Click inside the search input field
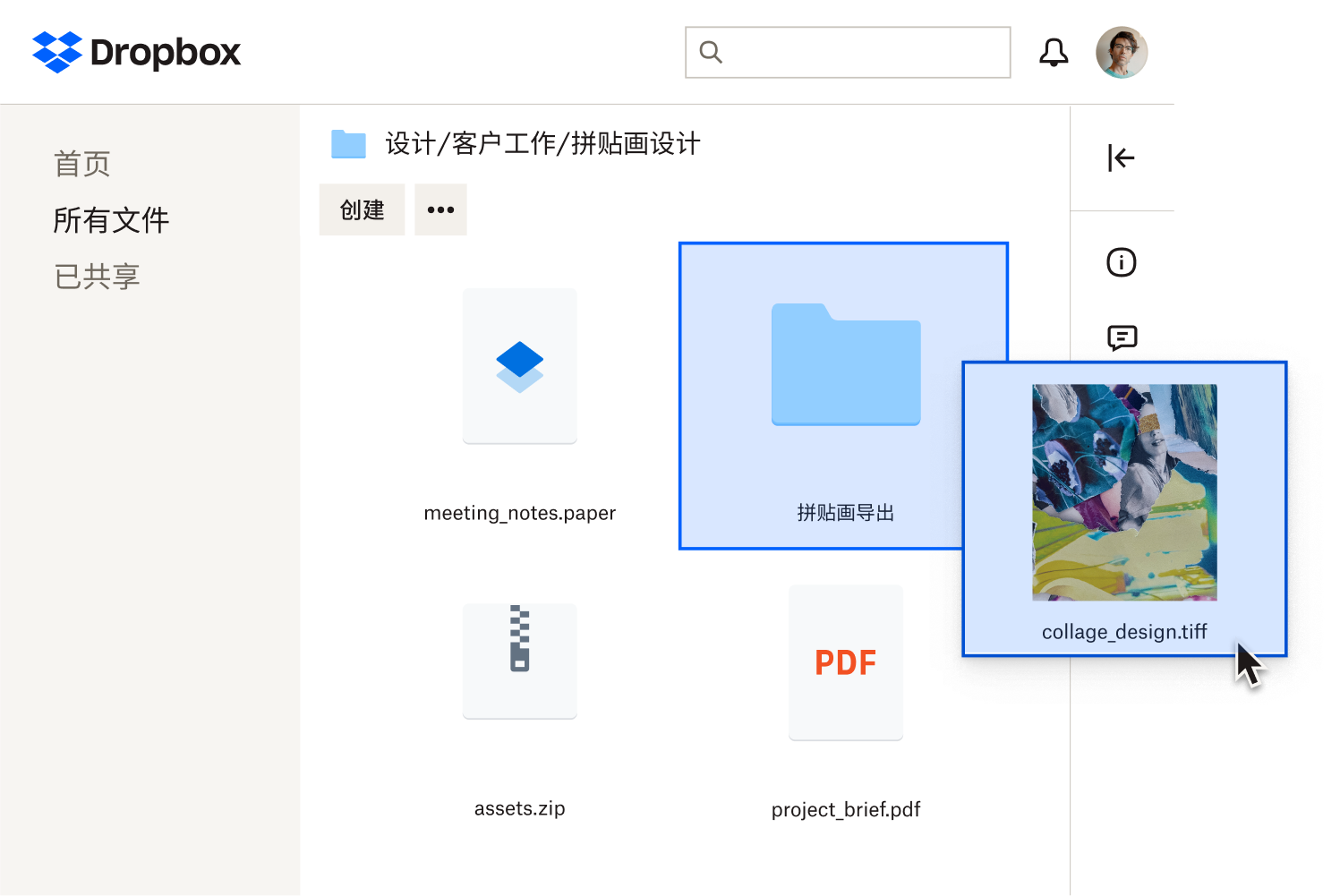Screen dimensions: 1340x896 tap(847, 52)
